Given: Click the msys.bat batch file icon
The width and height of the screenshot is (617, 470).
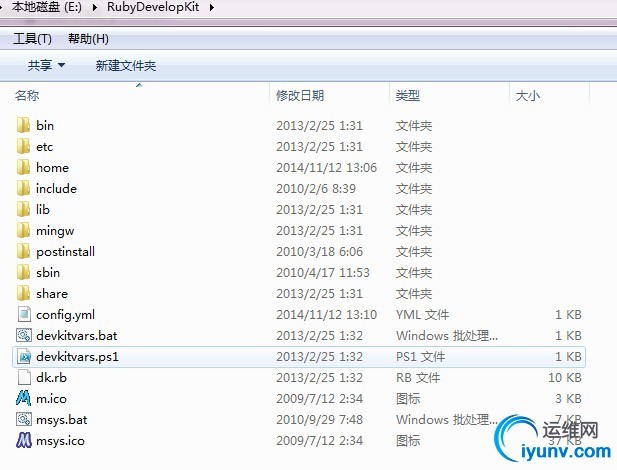Looking at the screenshot, I should click(24, 419).
